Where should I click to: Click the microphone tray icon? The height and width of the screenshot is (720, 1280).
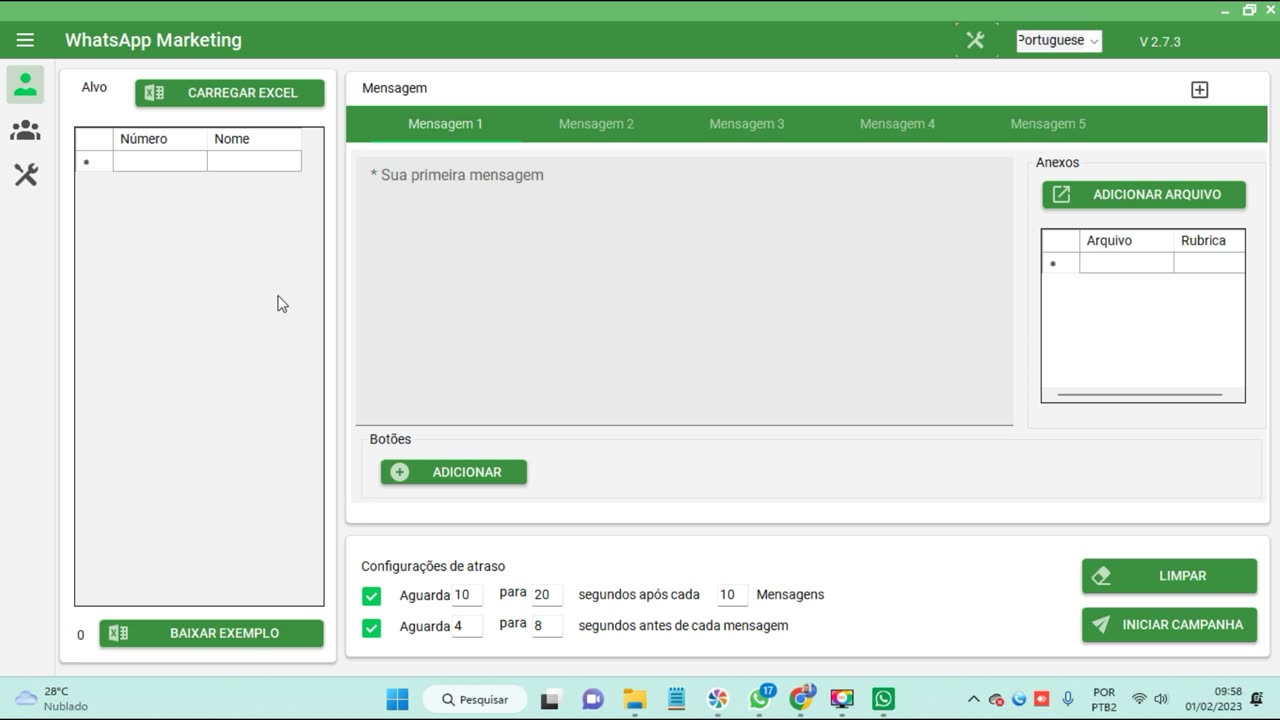click(x=1068, y=699)
